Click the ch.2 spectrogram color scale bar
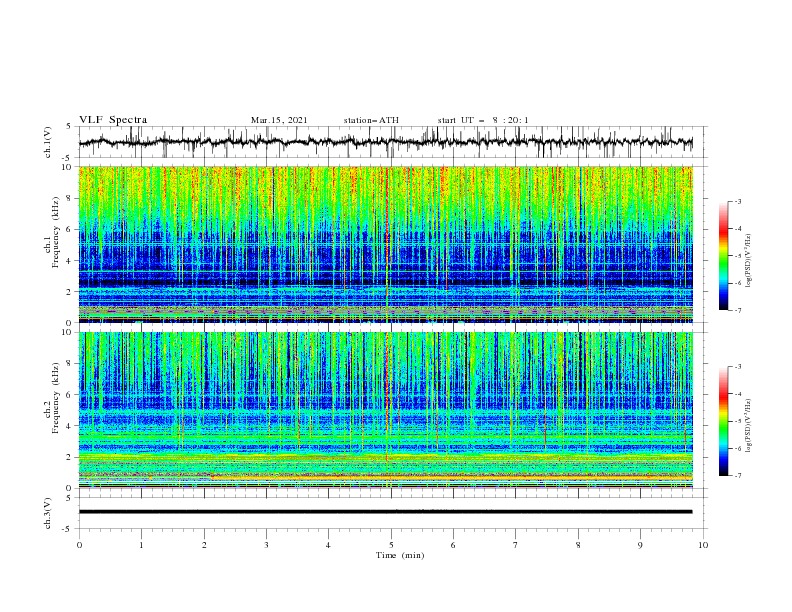The height and width of the screenshot is (612, 792). [724, 421]
